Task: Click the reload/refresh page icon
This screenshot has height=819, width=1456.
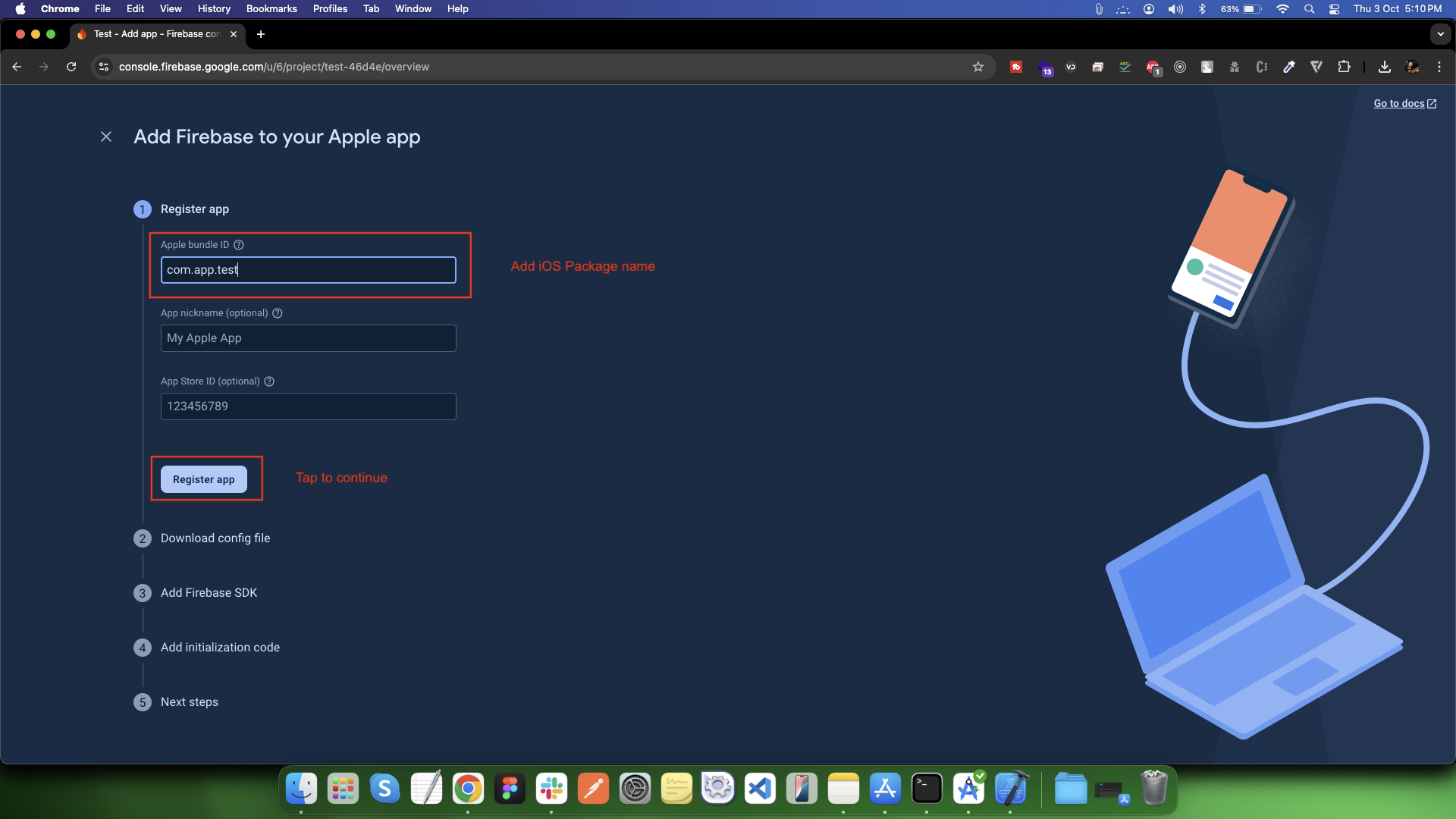Action: (x=71, y=67)
